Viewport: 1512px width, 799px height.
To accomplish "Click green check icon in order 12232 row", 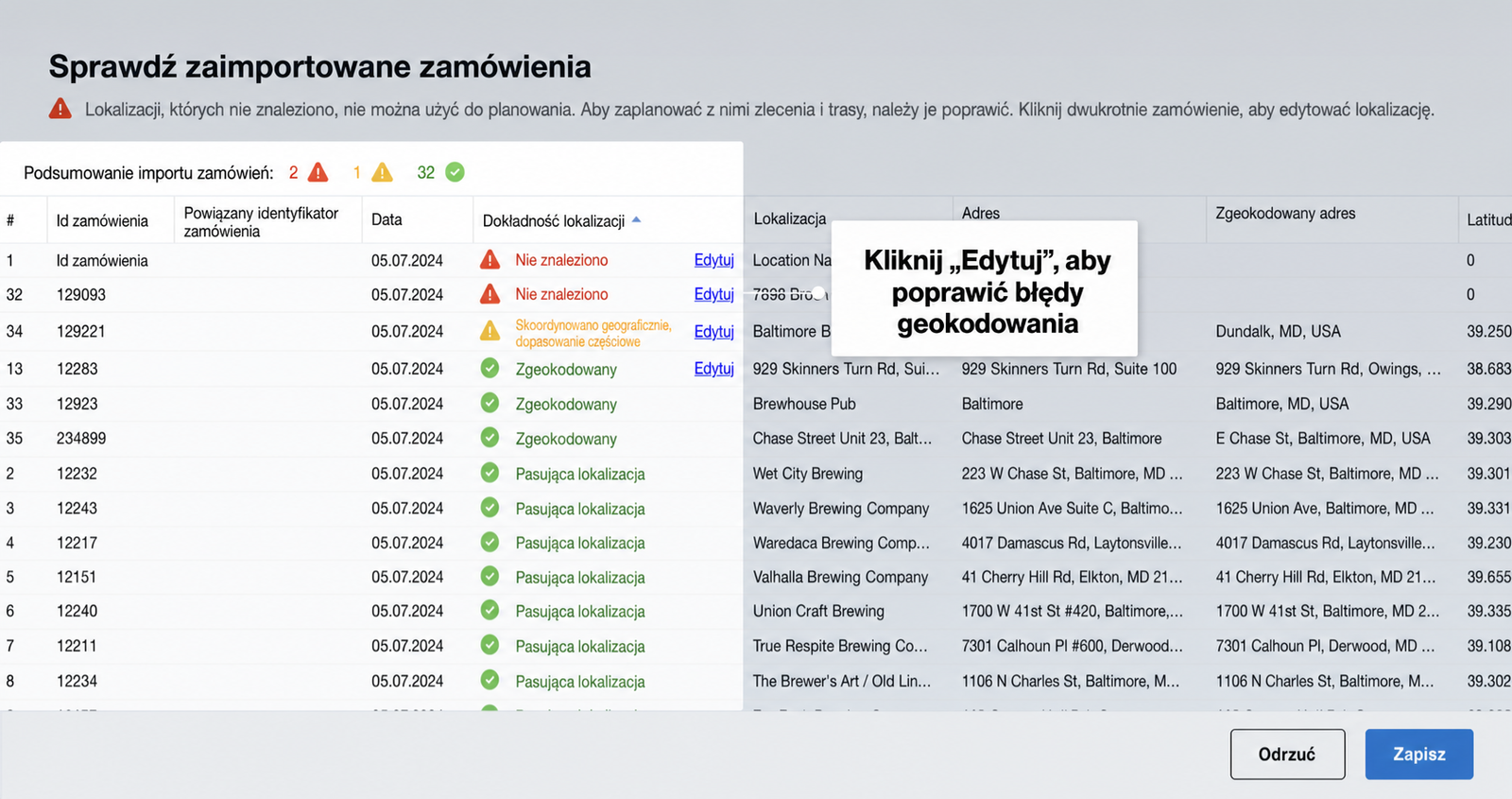I will [490, 473].
